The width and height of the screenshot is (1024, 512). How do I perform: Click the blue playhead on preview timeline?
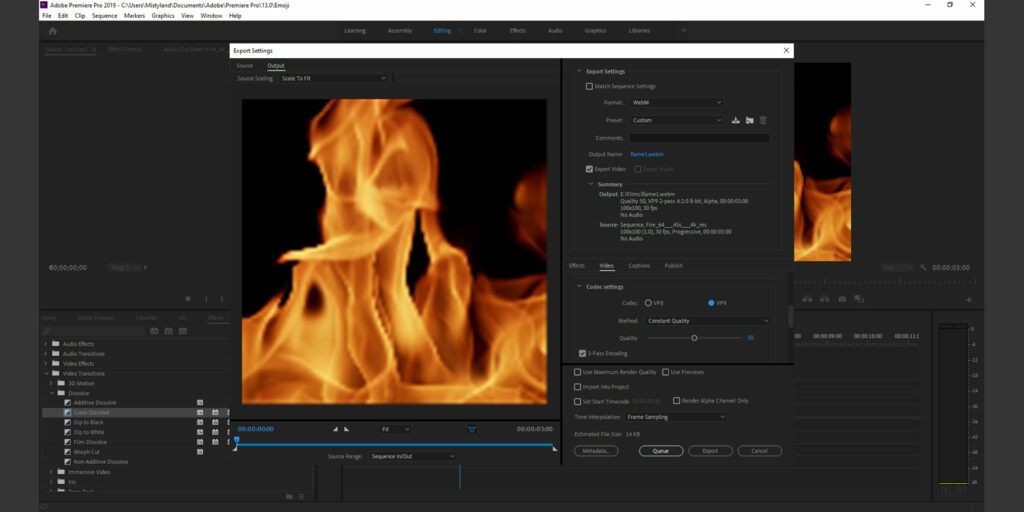pyautogui.click(x=236, y=441)
